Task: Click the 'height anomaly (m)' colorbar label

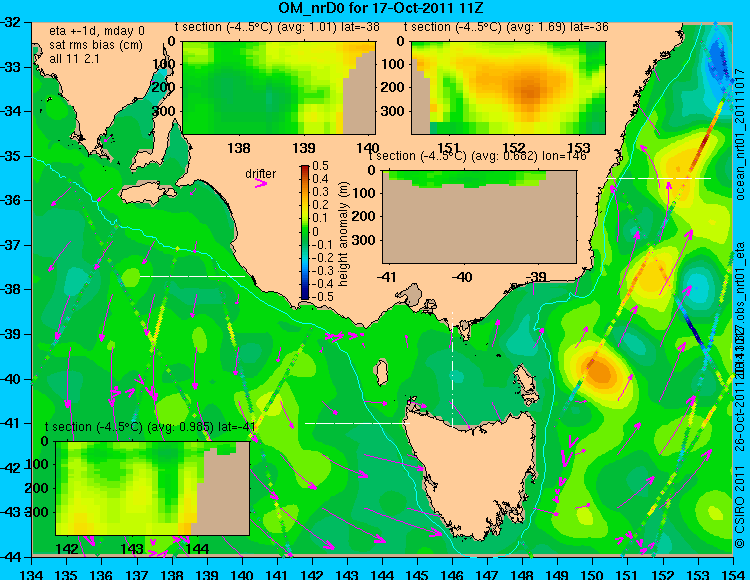Action: (343, 234)
